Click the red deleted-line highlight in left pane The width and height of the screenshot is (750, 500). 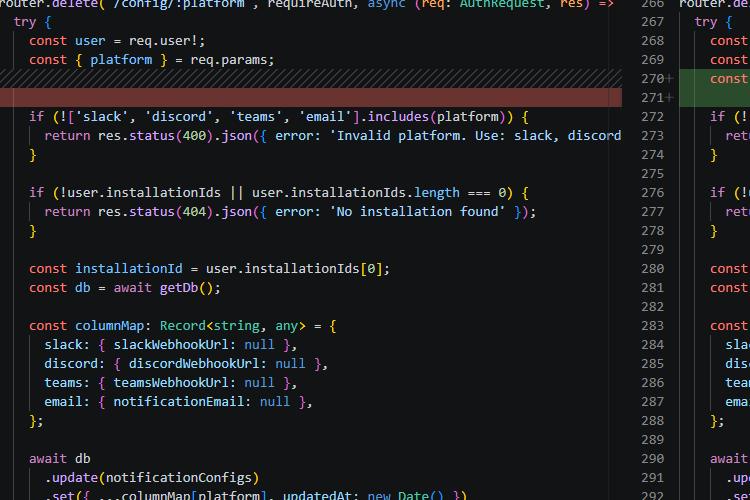point(311,98)
